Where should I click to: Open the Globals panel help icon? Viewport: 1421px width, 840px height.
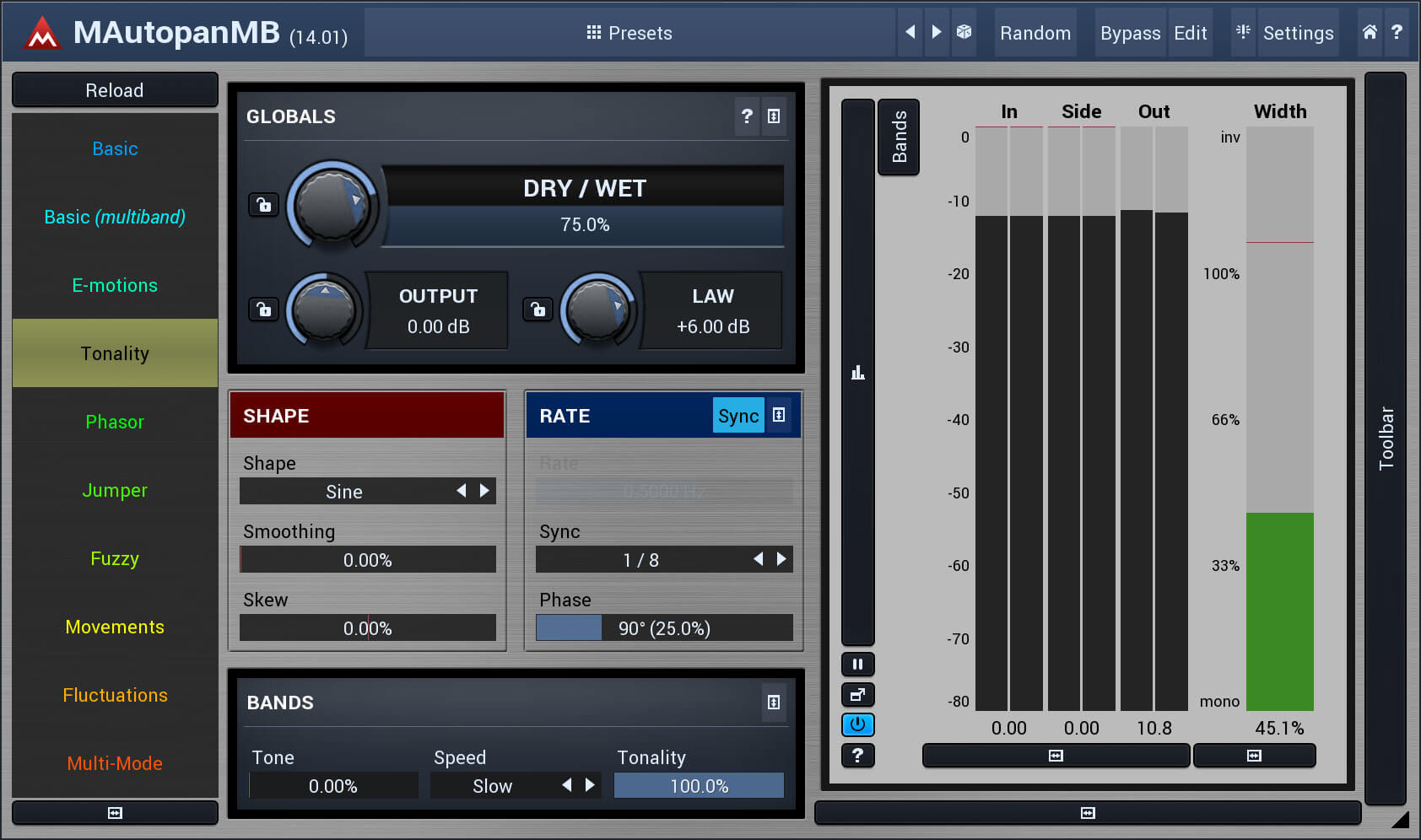(747, 116)
